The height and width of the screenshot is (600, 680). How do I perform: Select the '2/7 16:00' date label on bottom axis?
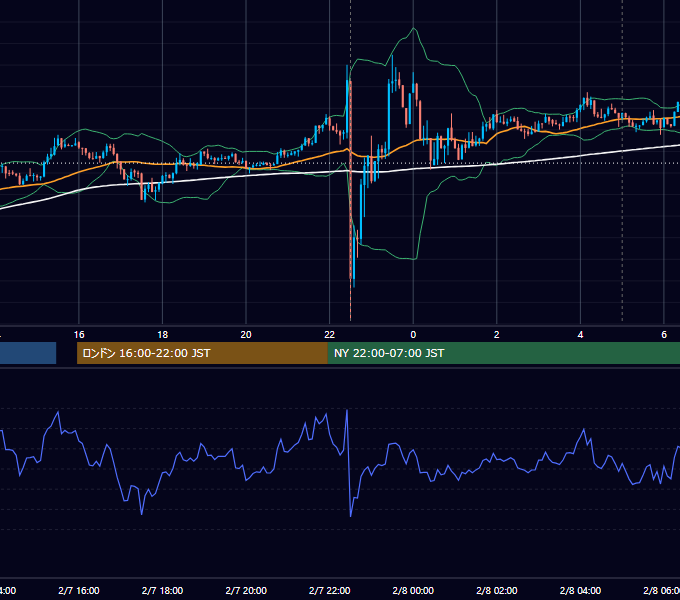point(79,591)
